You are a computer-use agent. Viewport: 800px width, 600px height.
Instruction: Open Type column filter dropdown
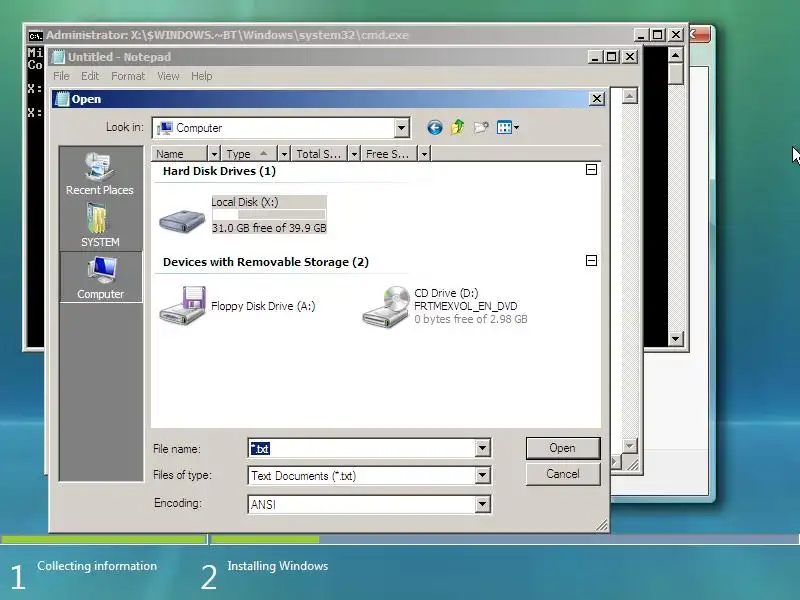284,154
